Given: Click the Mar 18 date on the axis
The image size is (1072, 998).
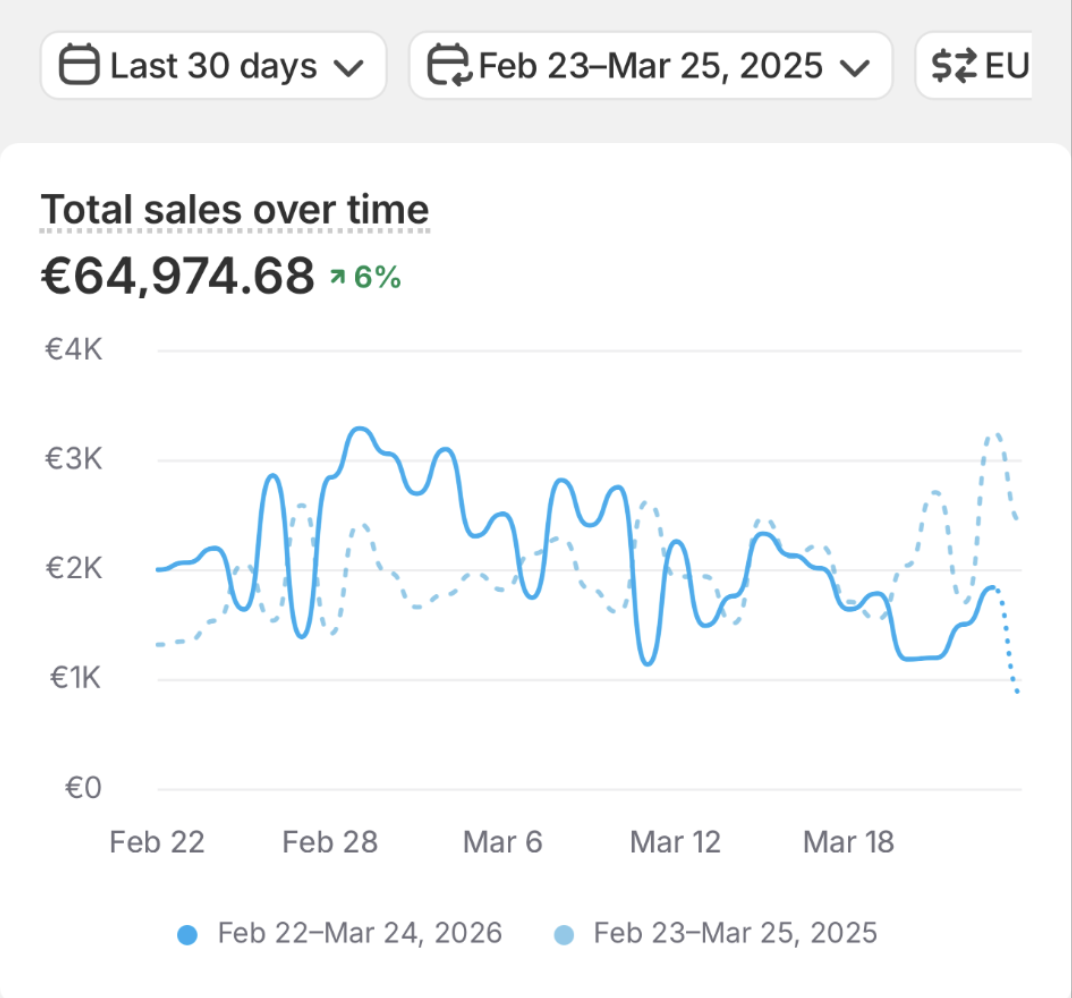Looking at the screenshot, I should (848, 842).
